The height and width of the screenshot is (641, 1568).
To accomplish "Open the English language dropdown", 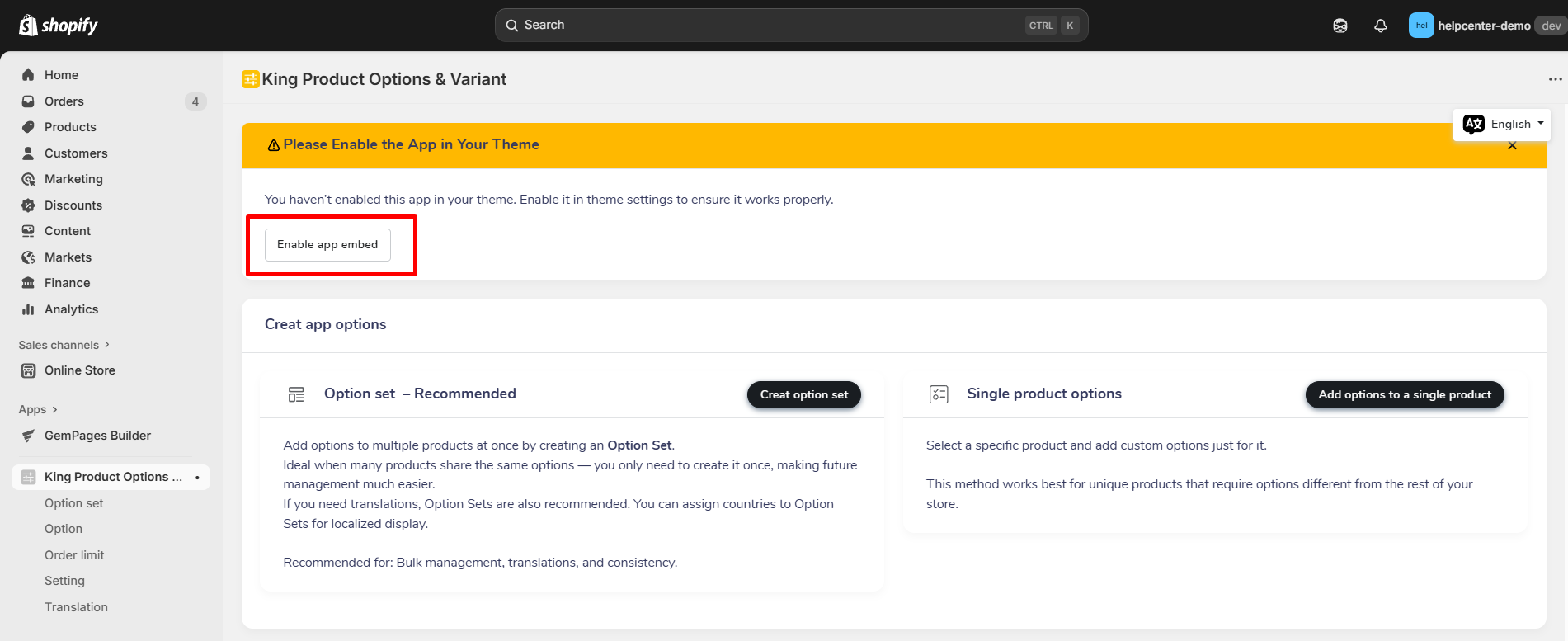I will coord(1502,124).
